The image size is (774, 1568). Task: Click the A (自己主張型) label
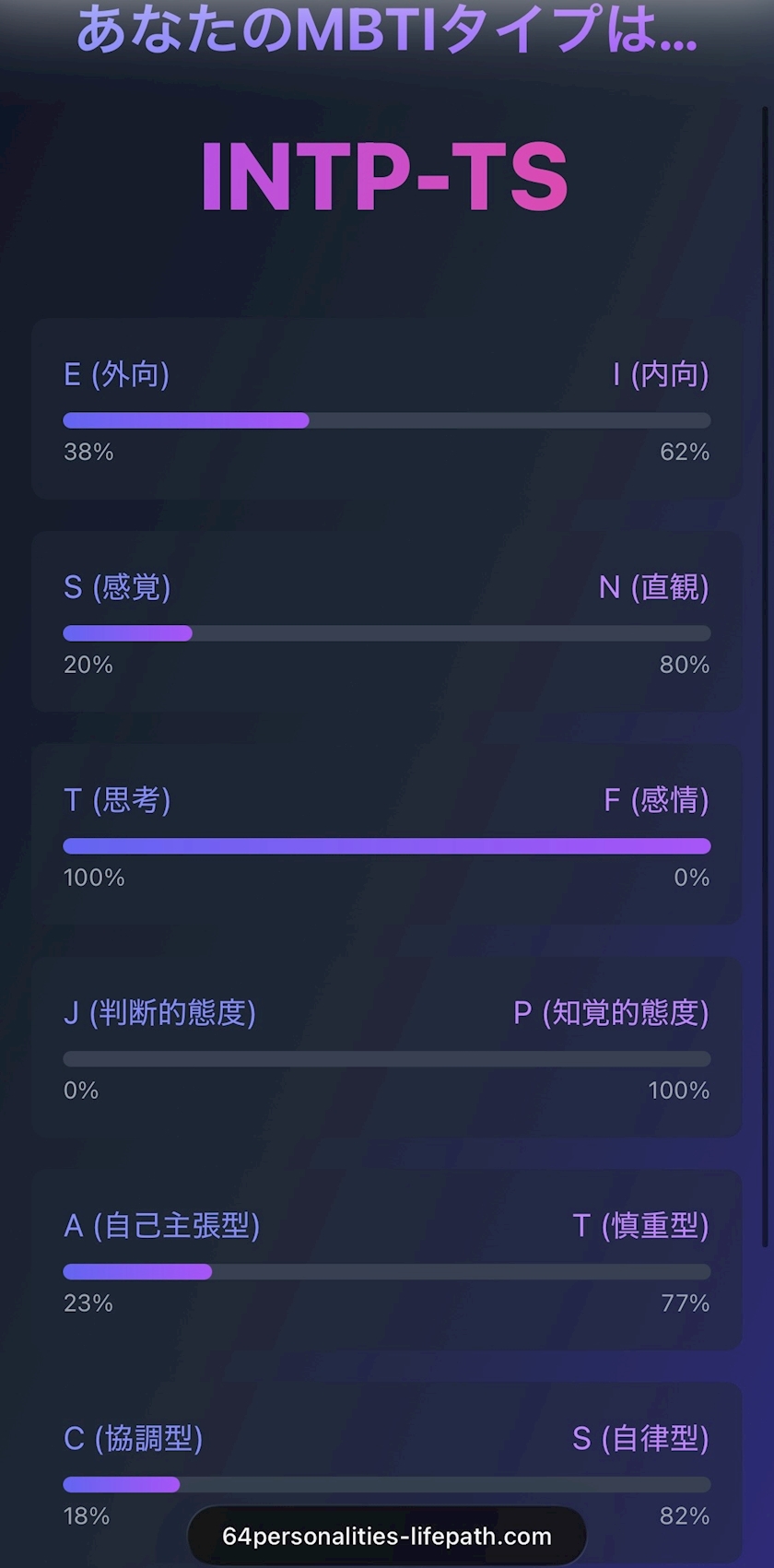[161, 1226]
